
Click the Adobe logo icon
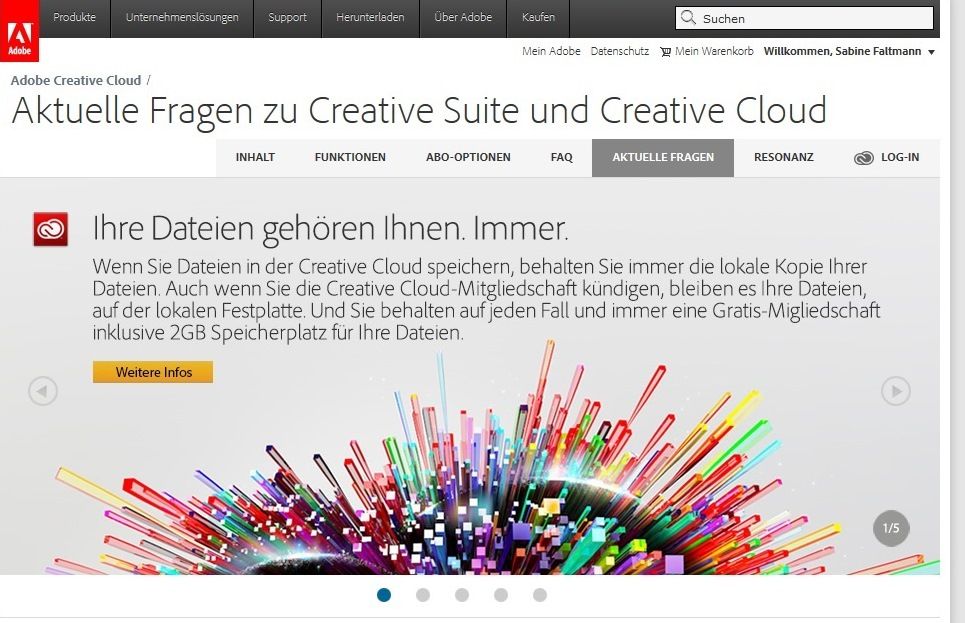click(x=19, y=31)
